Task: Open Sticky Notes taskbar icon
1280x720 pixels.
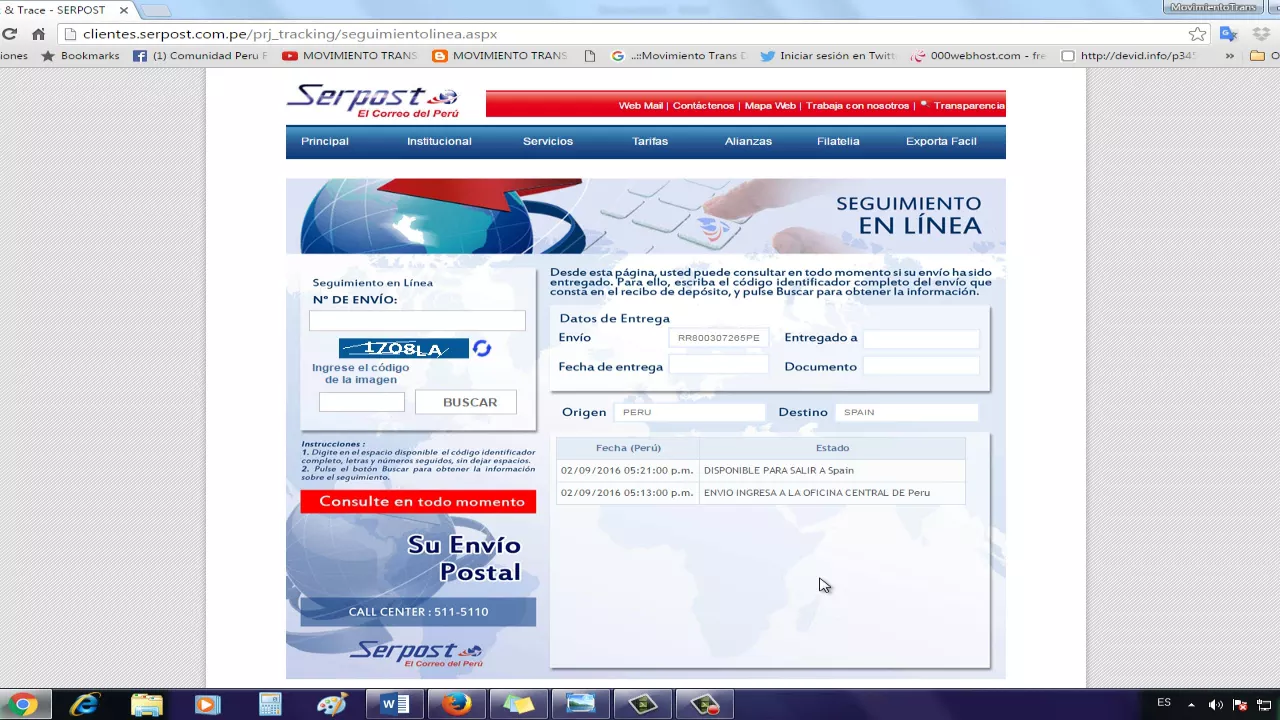Action: [x=519, y=705]
